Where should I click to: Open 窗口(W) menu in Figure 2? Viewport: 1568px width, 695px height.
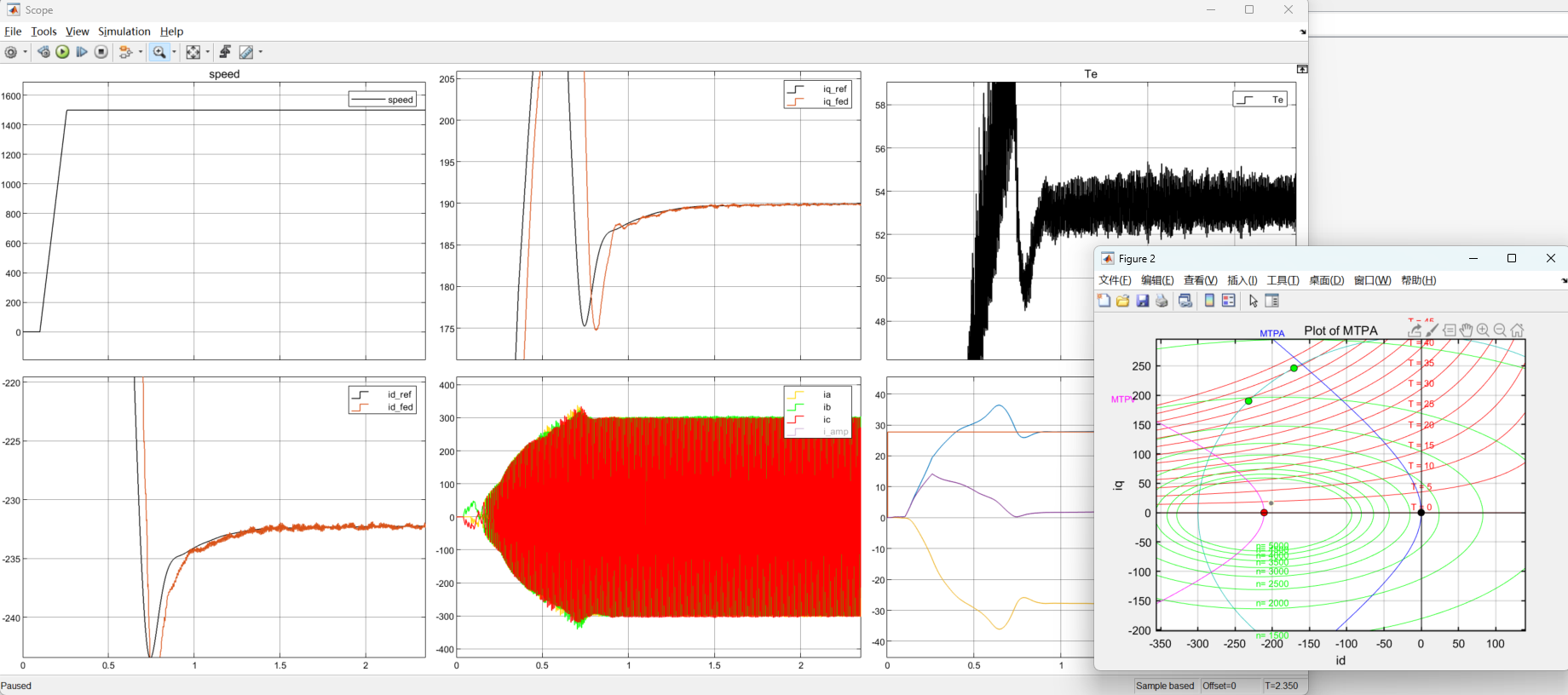(1372, 280)
